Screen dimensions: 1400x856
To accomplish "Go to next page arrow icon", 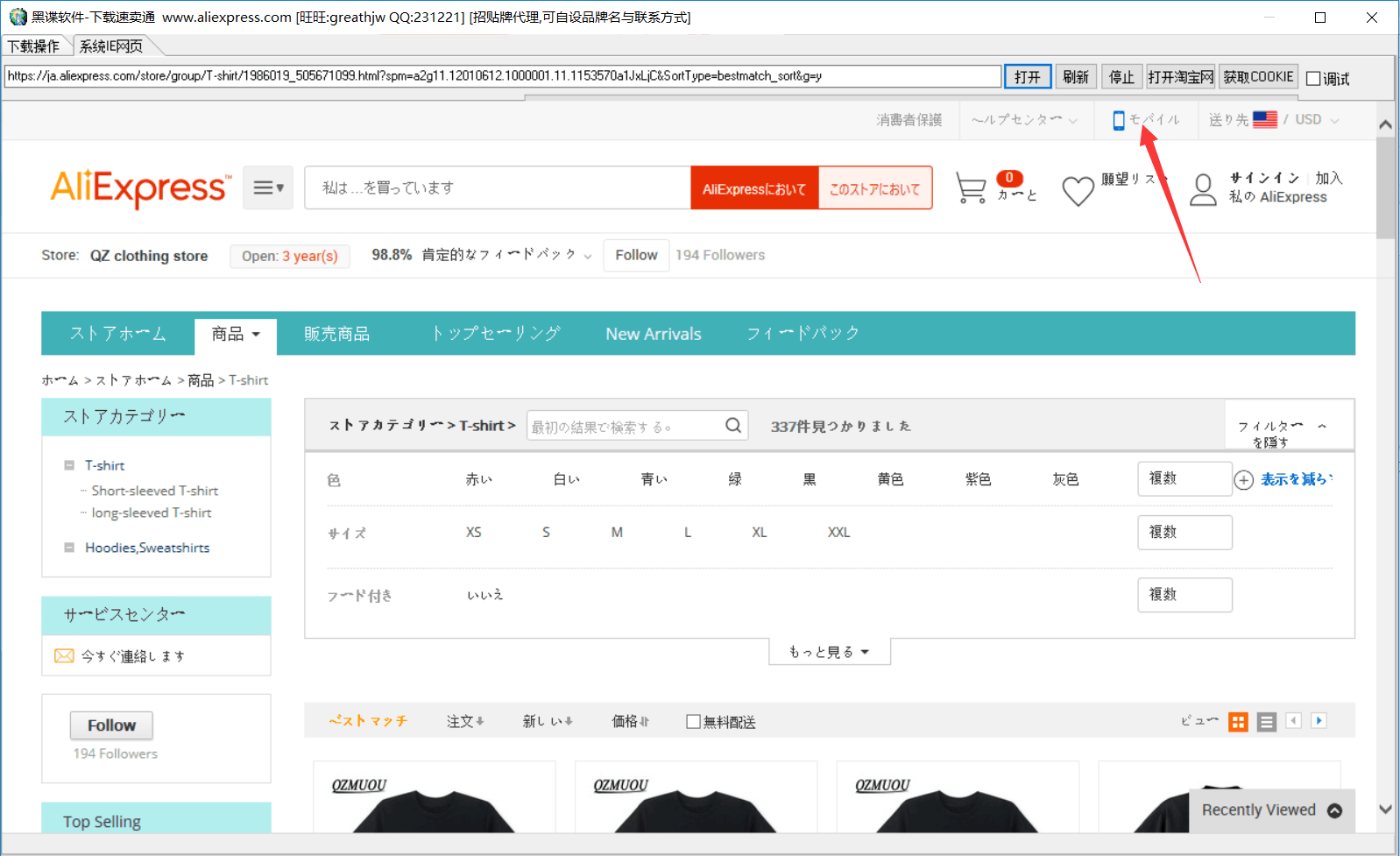I will [1319, 720].
